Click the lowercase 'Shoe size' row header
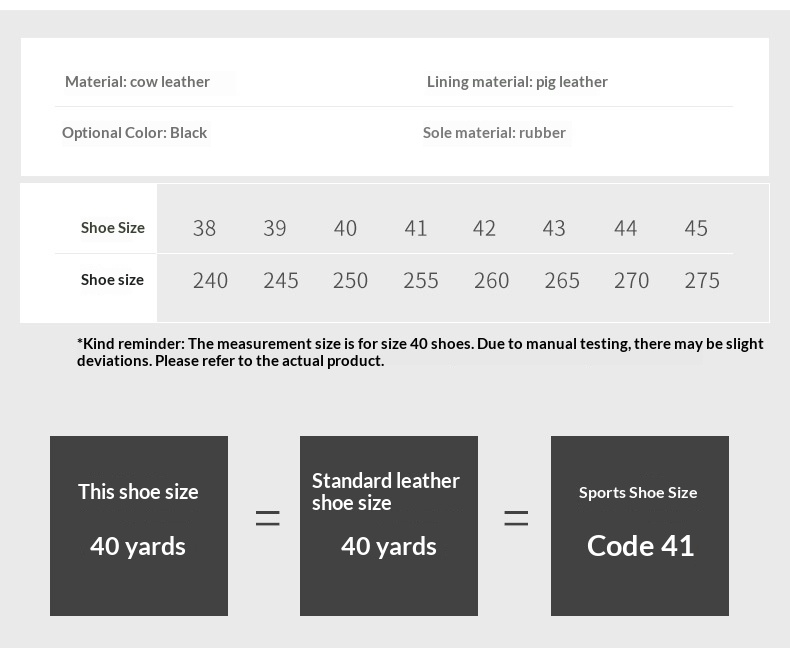 (112, 280)
